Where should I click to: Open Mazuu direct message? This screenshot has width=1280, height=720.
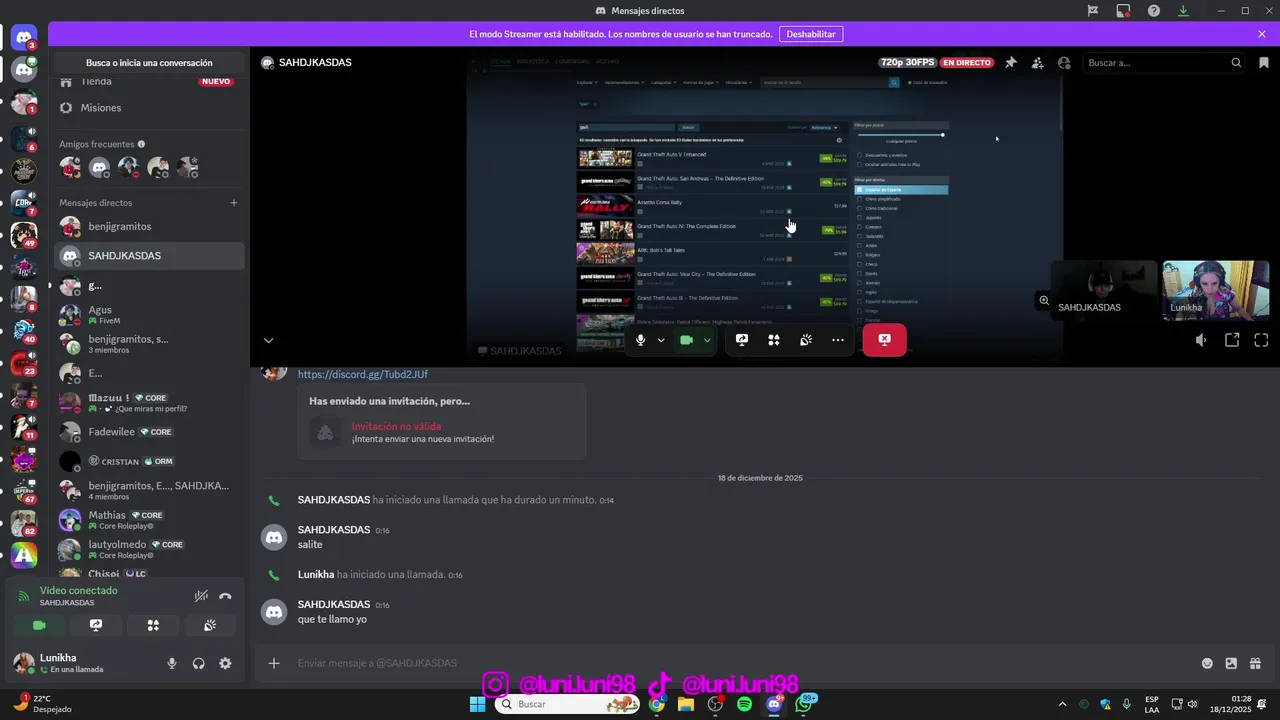150,403
